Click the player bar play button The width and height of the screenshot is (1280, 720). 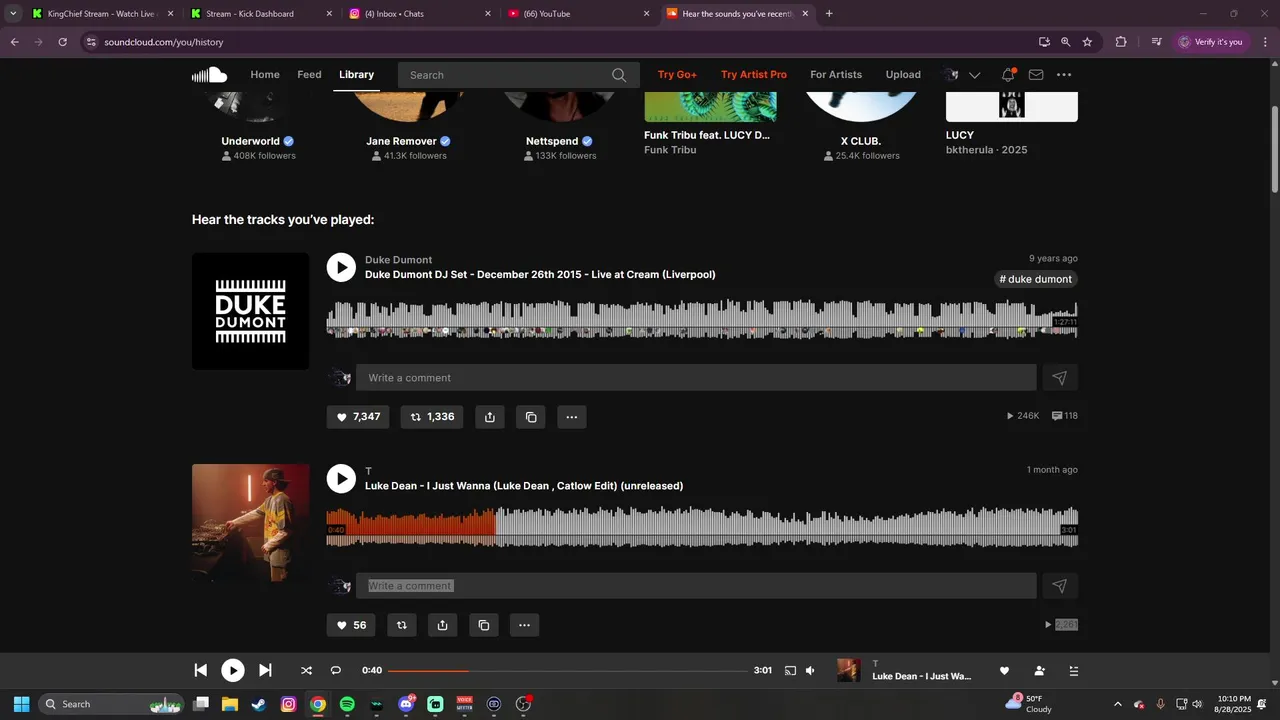click(x=232, y=671)
